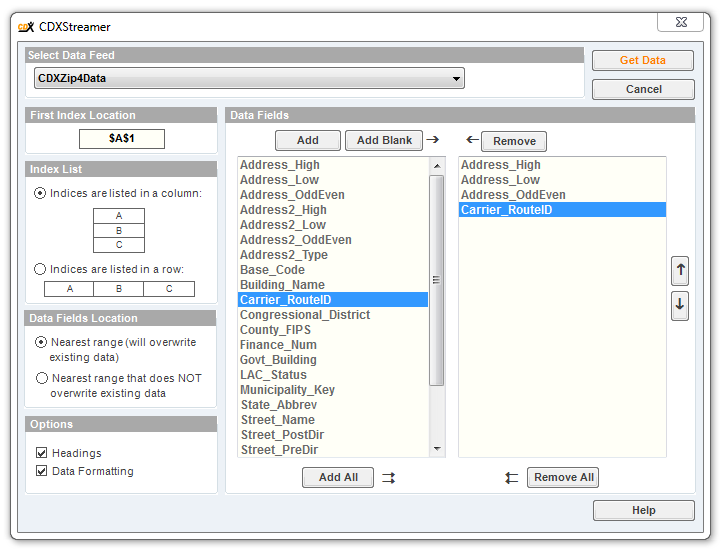
Task: Close the CDXStreamer dialog
Action: click(x=681, y=22)
